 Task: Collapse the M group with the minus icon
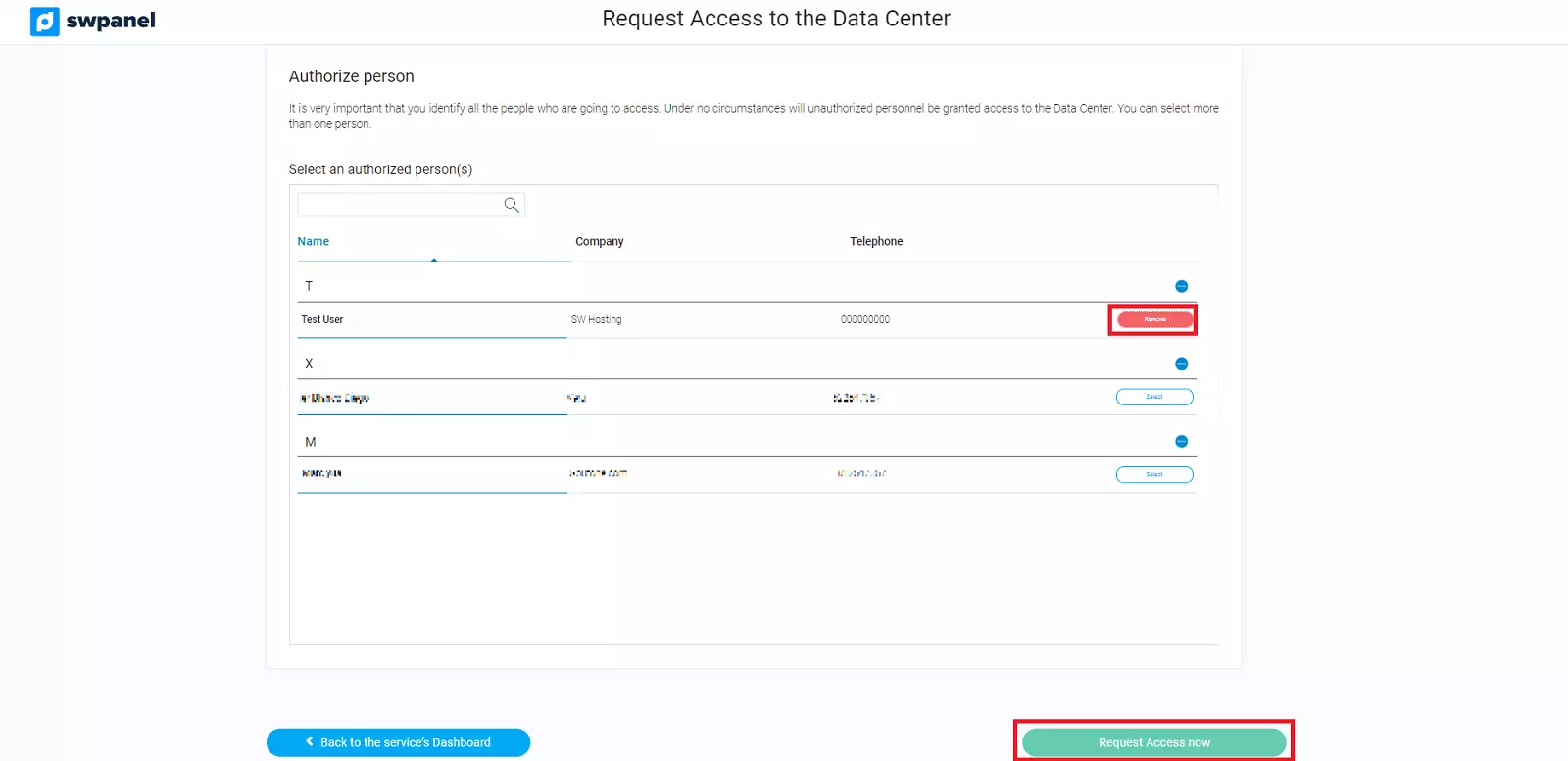pos(1181,442)
